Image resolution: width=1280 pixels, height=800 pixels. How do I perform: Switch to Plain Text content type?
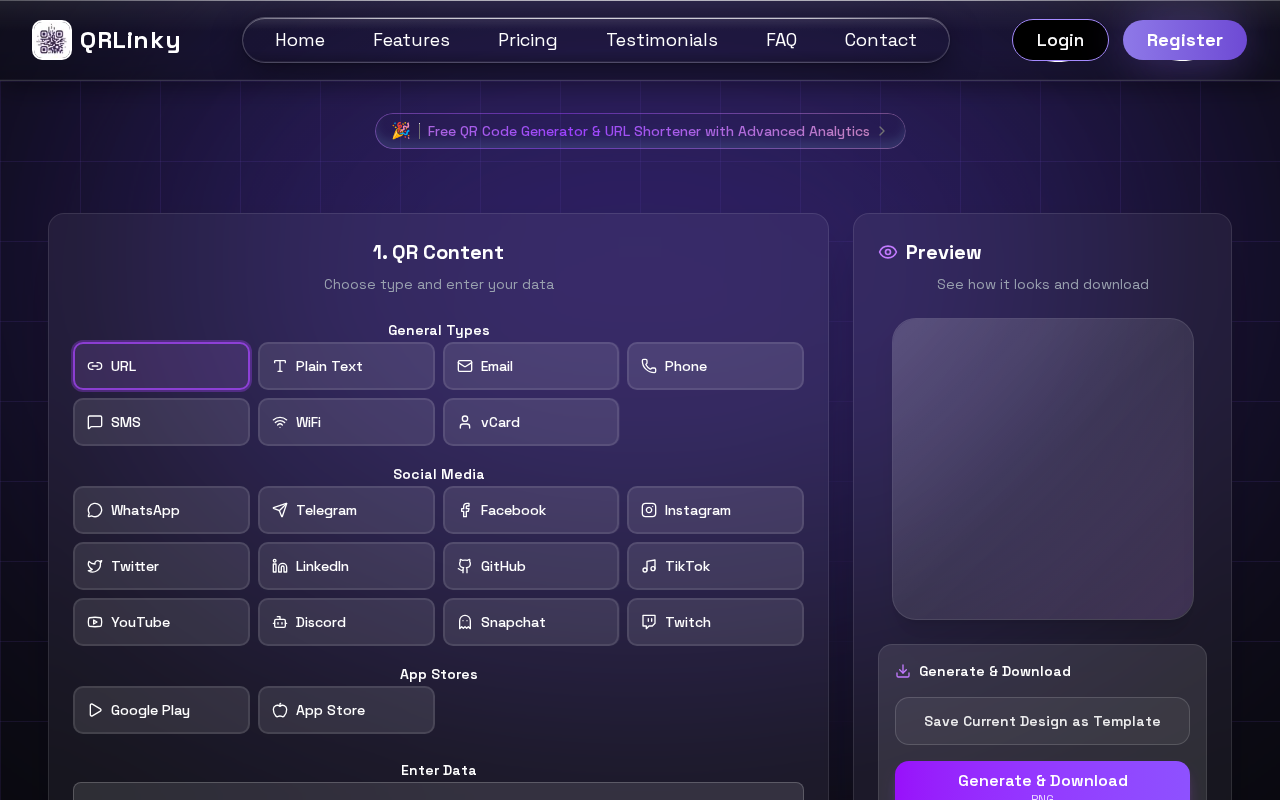(346, 366)
